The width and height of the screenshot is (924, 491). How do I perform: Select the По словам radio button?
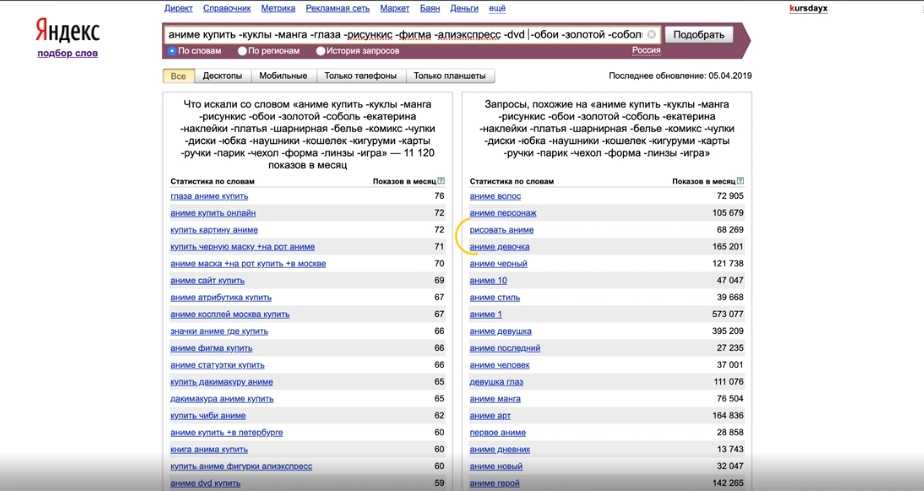tap(172, 50)
